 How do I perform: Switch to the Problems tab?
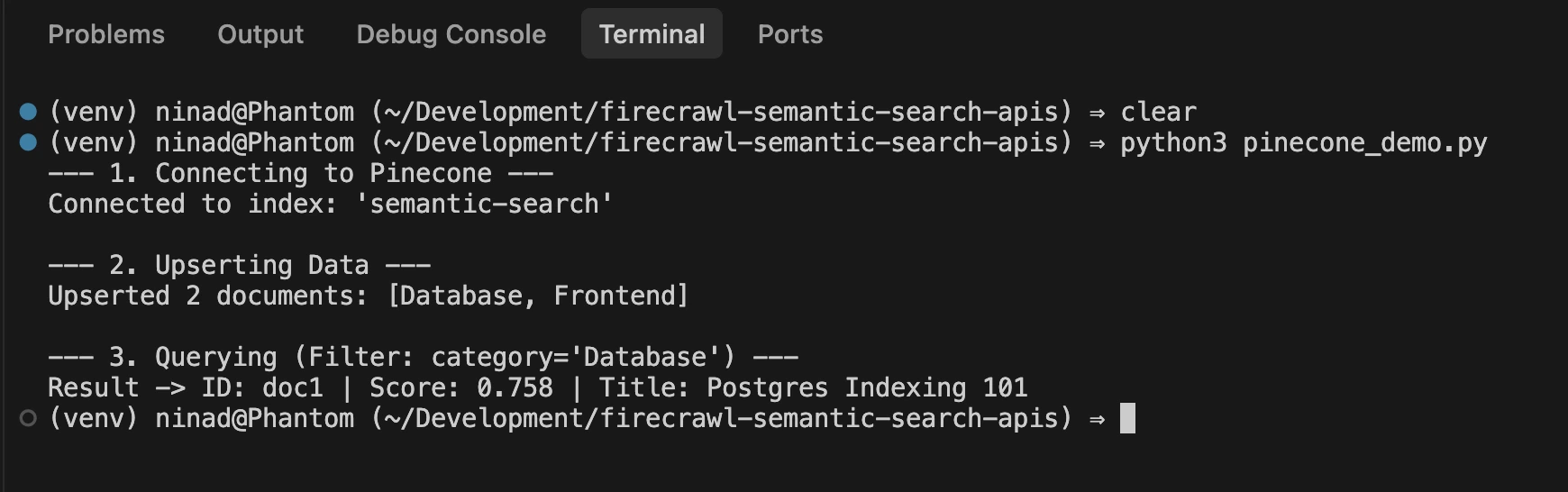(x=106, y=34)
